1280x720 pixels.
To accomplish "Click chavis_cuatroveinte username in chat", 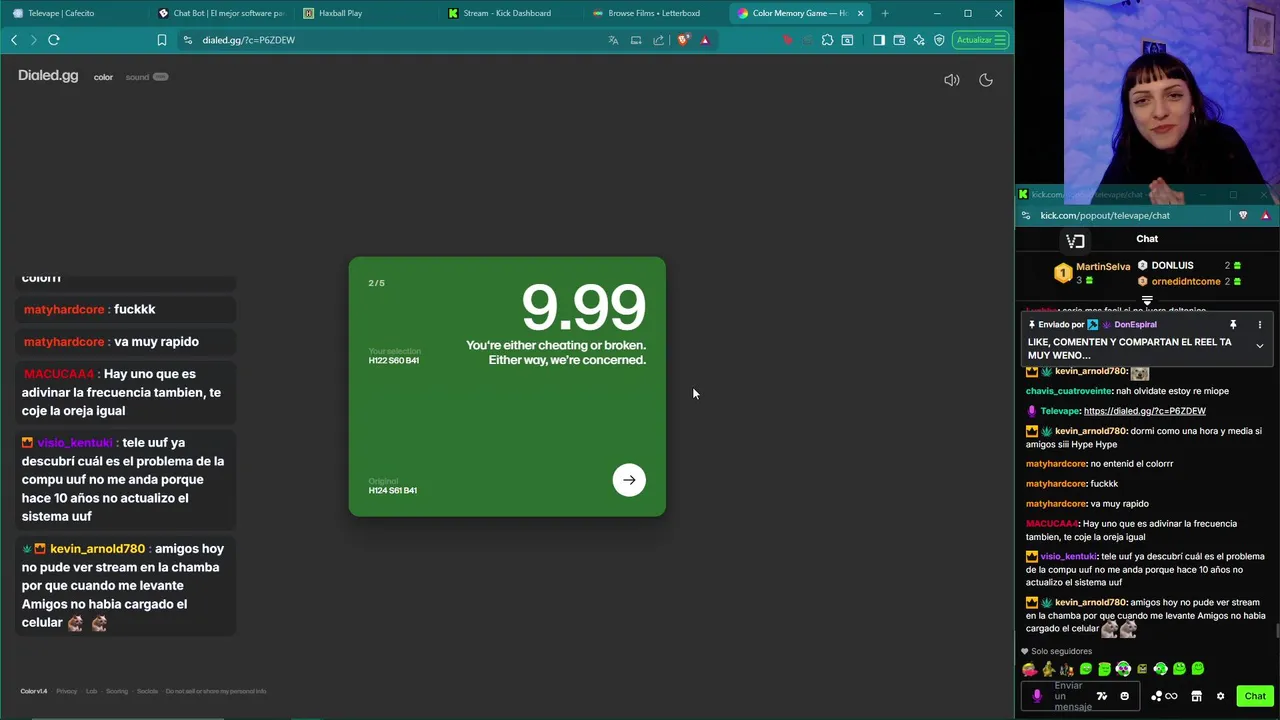I will coord(1069,391).
